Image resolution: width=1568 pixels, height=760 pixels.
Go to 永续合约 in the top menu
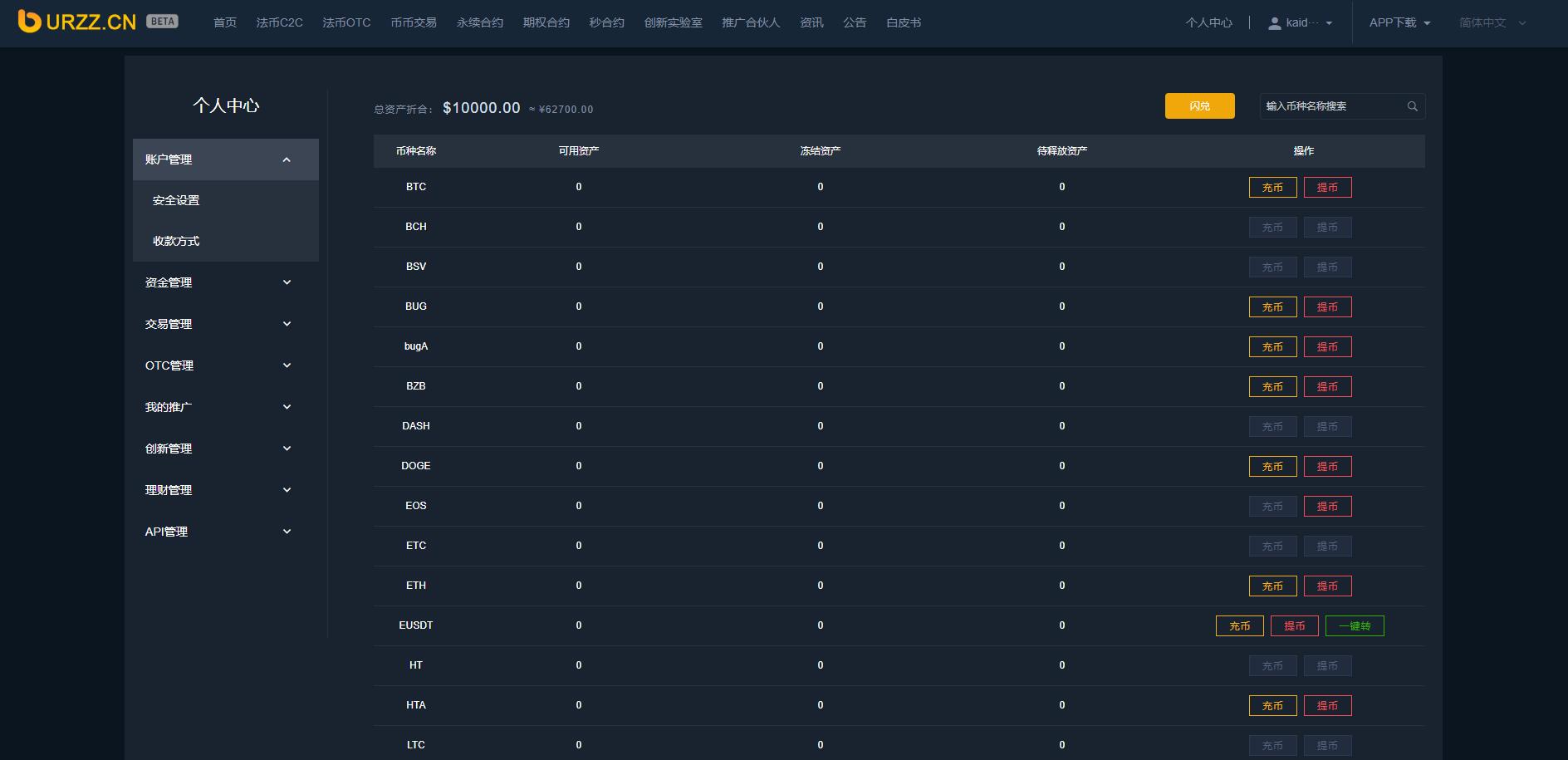480,22
